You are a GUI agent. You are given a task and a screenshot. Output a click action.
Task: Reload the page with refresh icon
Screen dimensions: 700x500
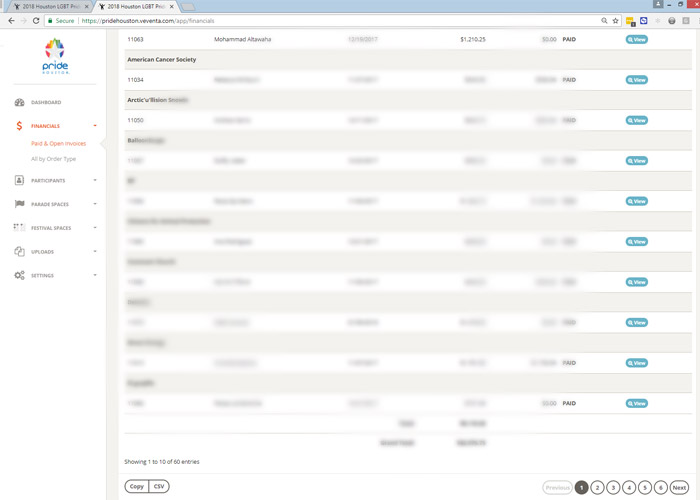(x=36, y=21)
